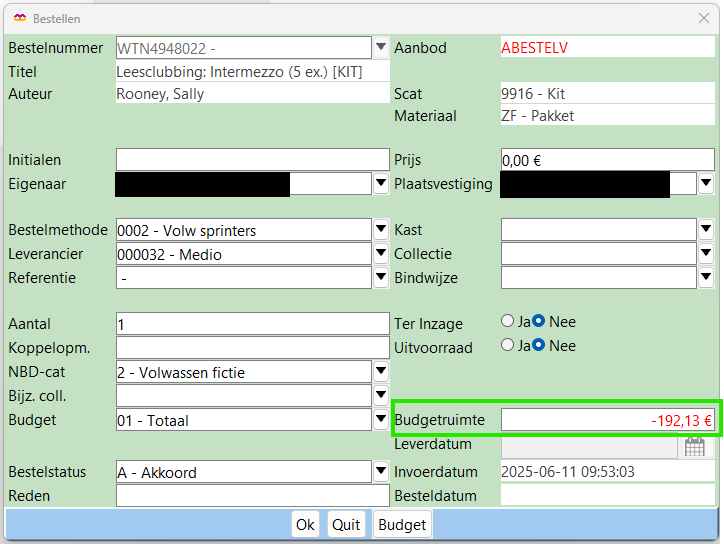Expand the Budget dropdown
The width and height of the screenshot is (724, 544).
[x=381, y=420]
